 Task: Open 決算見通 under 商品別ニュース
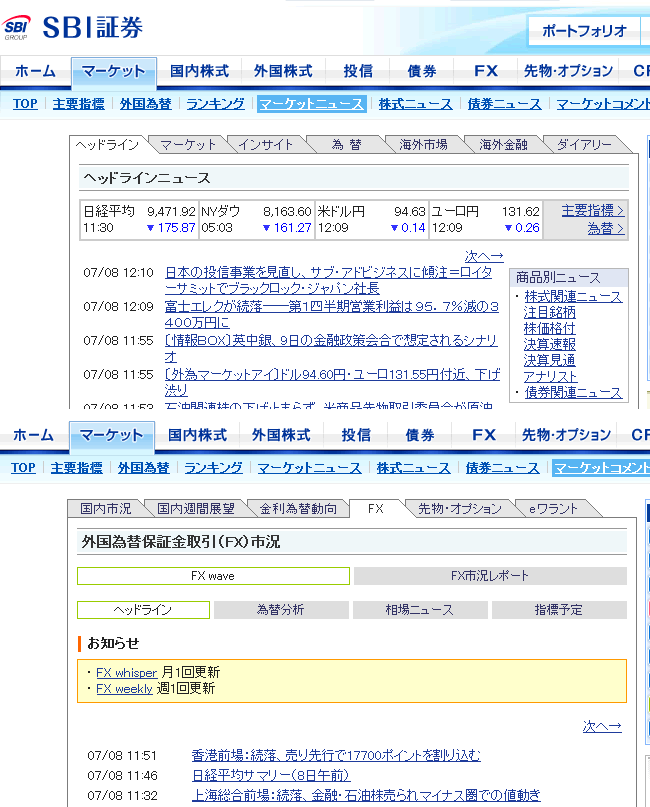[x=549, y=360]
